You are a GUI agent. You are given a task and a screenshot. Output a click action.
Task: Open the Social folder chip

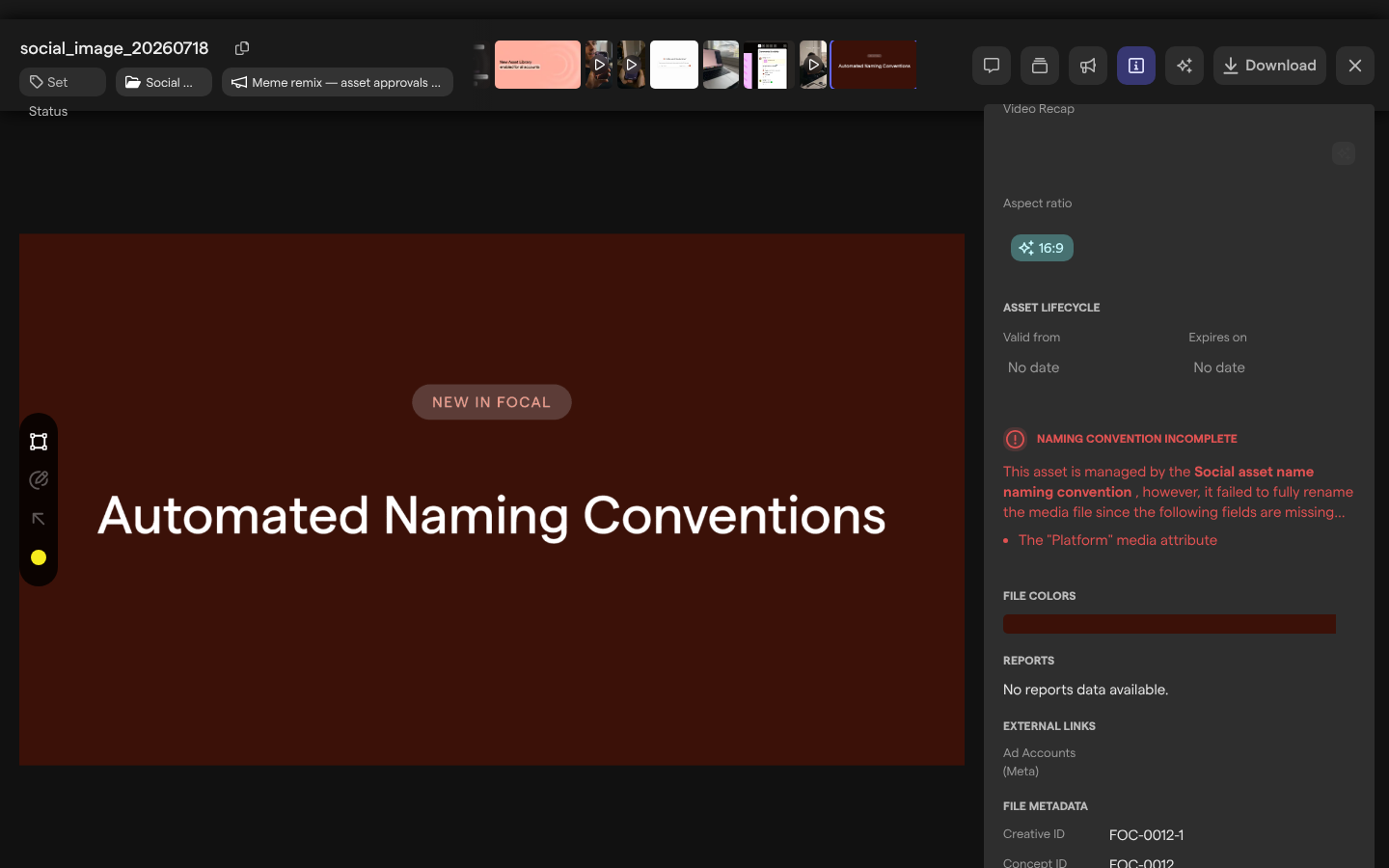coord(164,82)
